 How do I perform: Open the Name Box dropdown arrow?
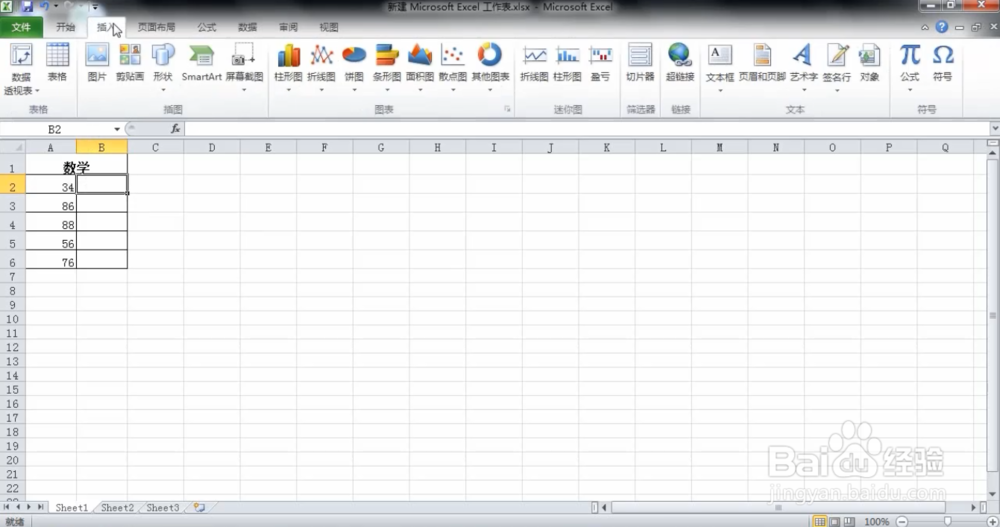point(117,130)
